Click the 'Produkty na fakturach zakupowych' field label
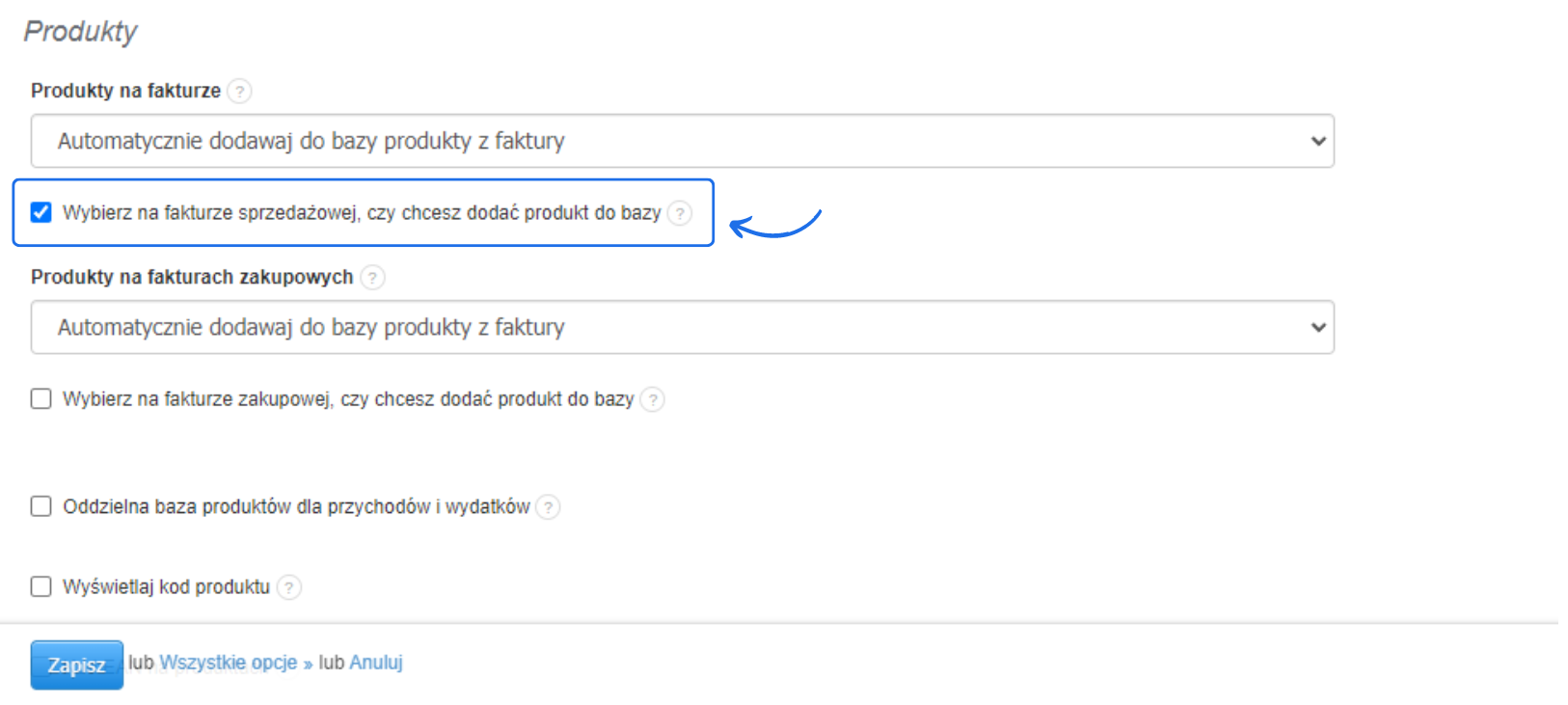Image resolution: width=1568 pixels, height=705 pixels. coord(192,278)
